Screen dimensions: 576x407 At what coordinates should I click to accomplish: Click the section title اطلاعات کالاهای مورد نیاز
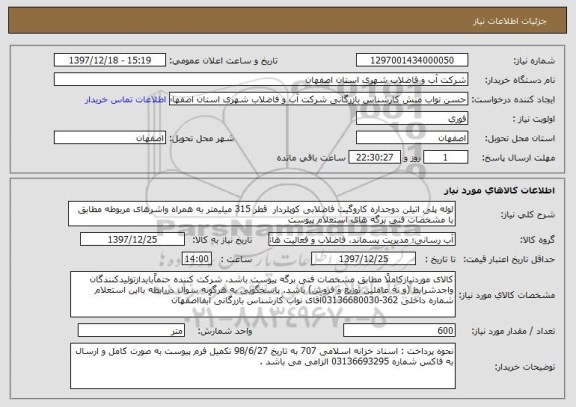point(499,191)
